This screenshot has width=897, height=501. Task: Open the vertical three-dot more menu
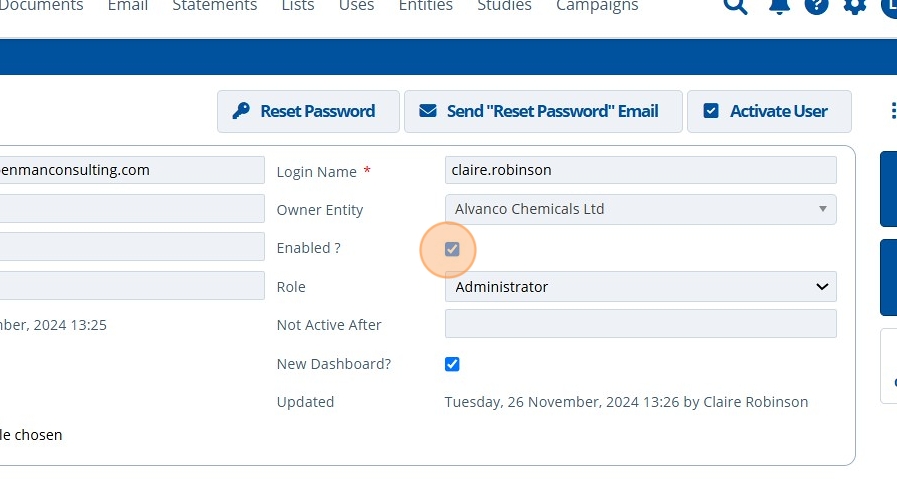click(892, 111)
